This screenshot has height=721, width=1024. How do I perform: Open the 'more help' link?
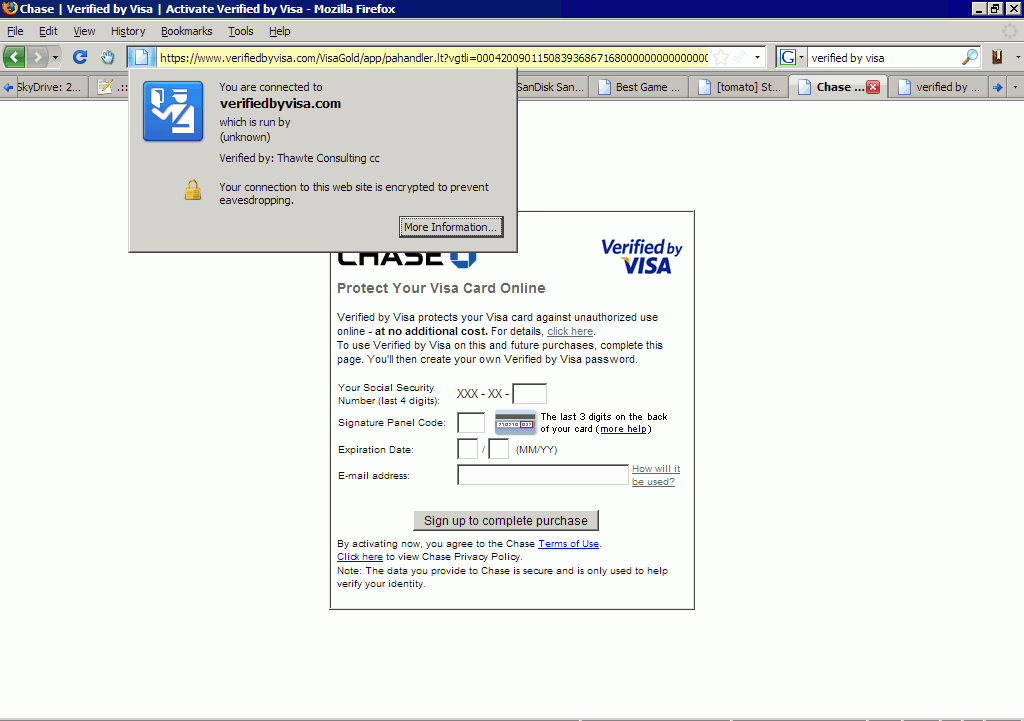623,429
